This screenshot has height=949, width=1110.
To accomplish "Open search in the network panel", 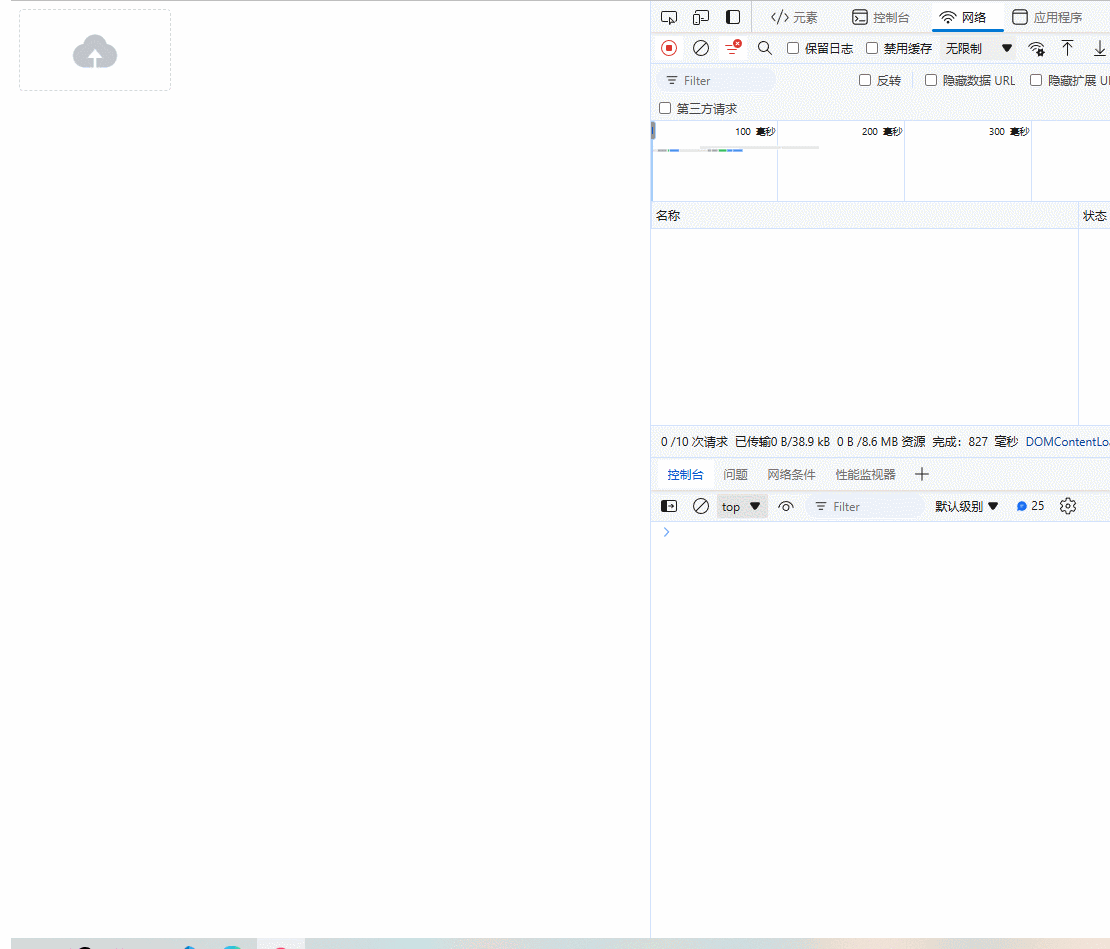I will (x=765, y=48).
